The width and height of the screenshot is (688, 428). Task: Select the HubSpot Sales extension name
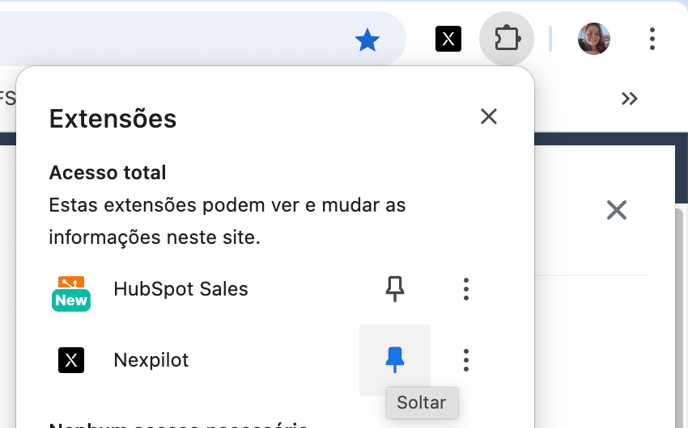click(x=181, y=290)
